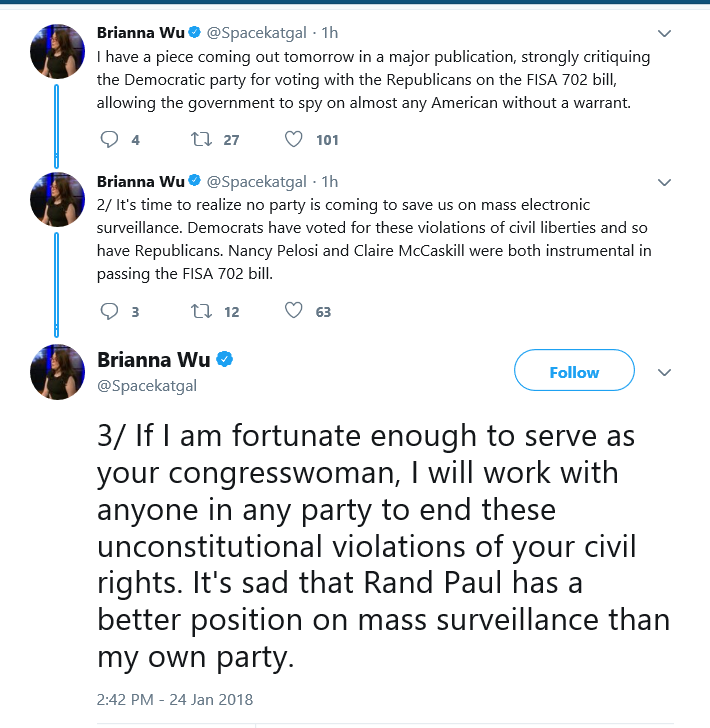710x728 pixels.
Task: Follow Brianna Wu
Action: coord(574,370)
